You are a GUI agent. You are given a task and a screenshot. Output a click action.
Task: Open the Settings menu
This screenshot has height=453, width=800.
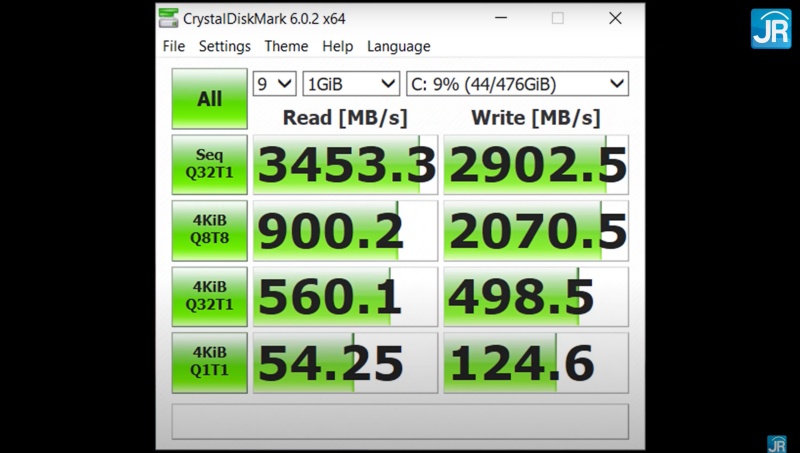(224, 46)
